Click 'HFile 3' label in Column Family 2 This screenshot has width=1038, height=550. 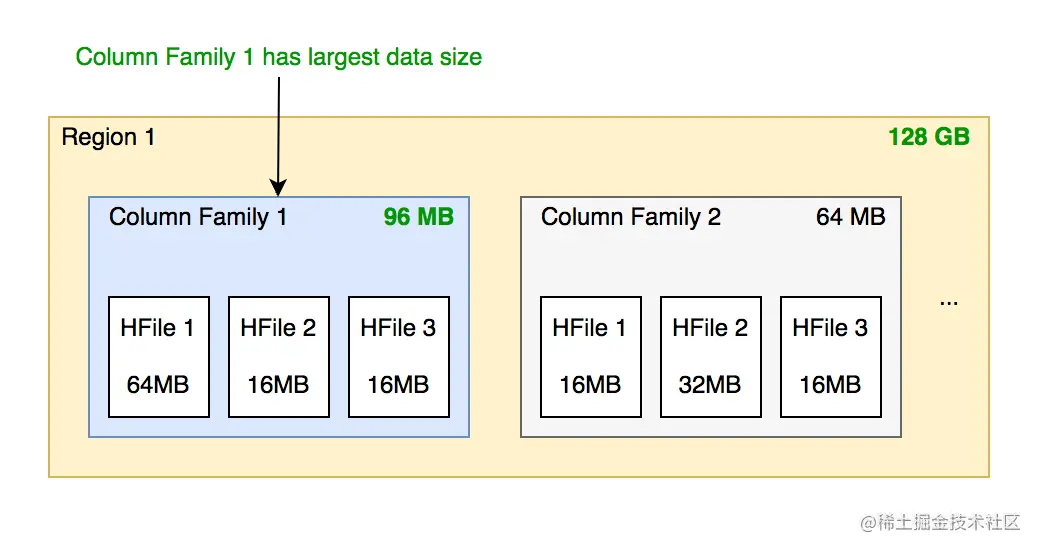click(830, 328)
